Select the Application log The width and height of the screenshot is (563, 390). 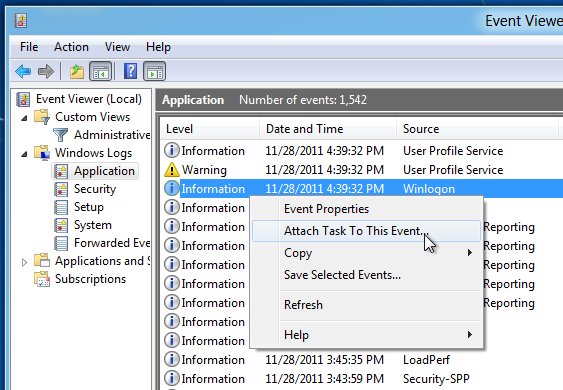(x=104, y=171)
